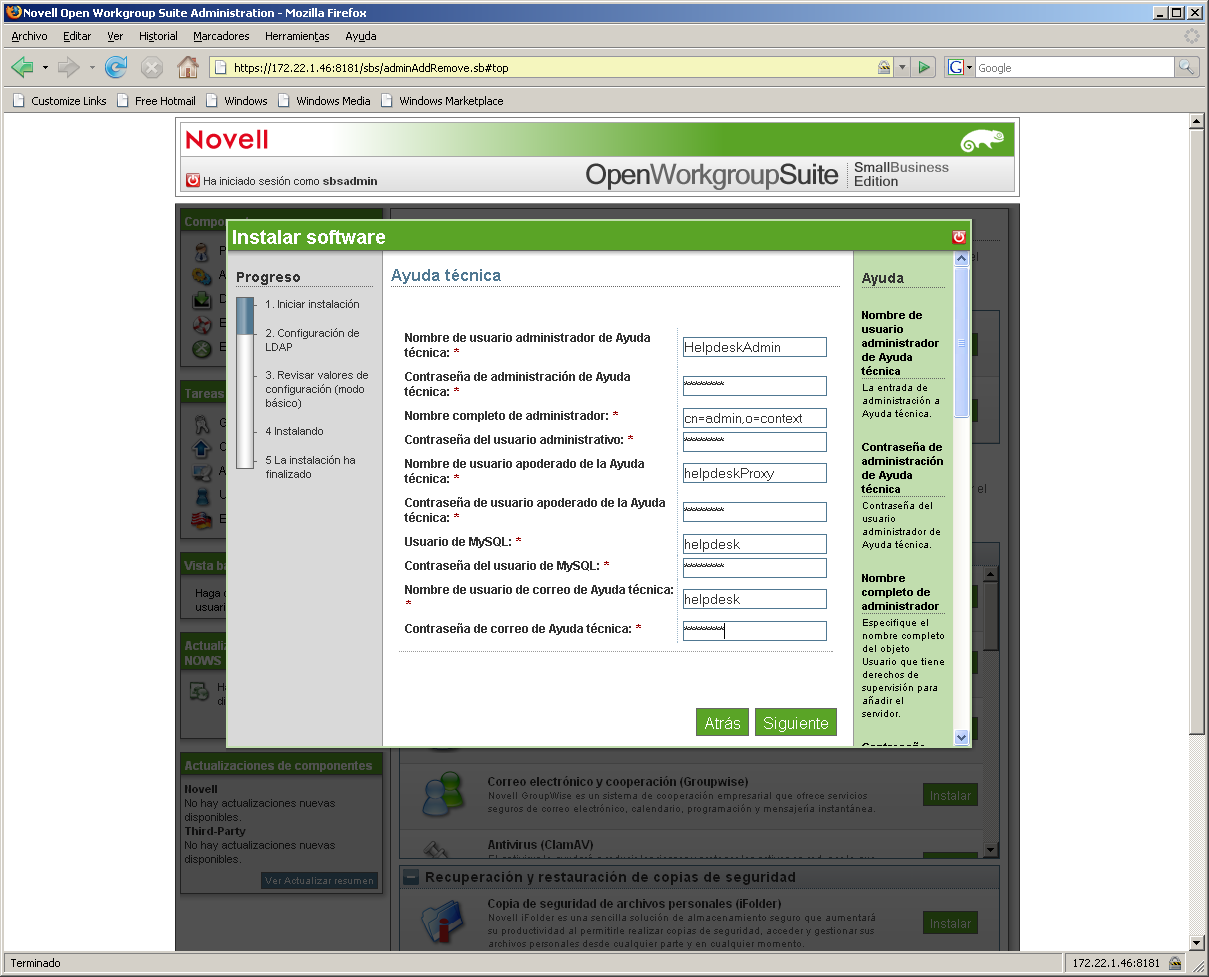The image size is (1209, 977).
Task: Click the helpdeskProxy username field
Action: pyautogui.click(x=754, y=473)
